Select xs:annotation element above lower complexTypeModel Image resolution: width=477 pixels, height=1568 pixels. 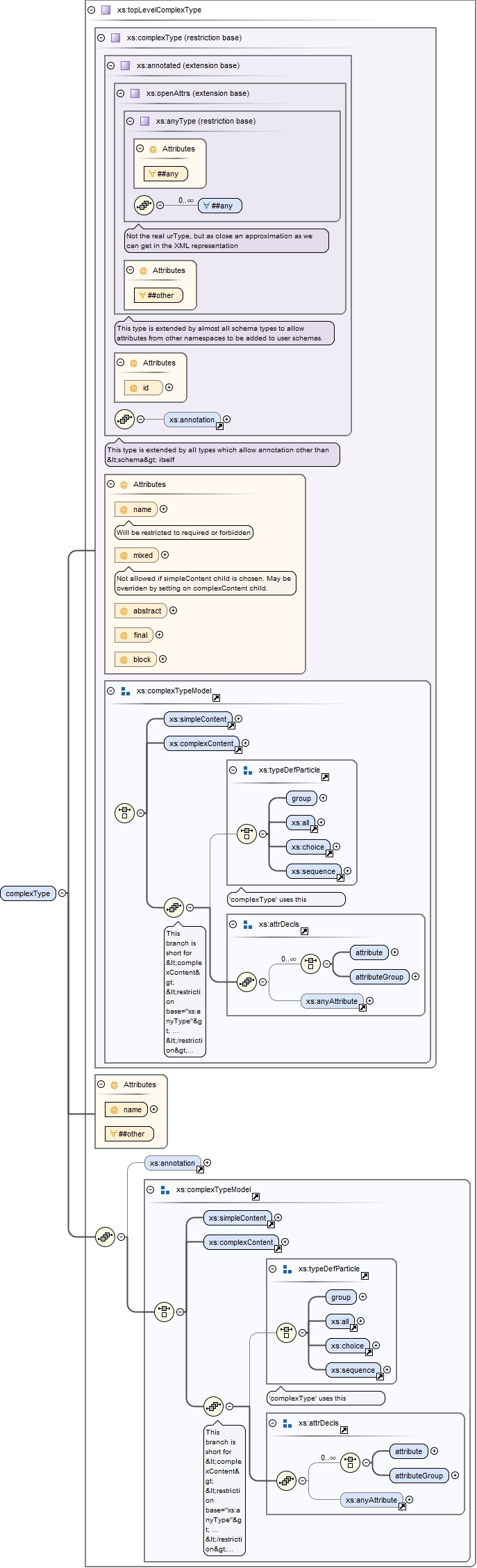pos(173,1163)
